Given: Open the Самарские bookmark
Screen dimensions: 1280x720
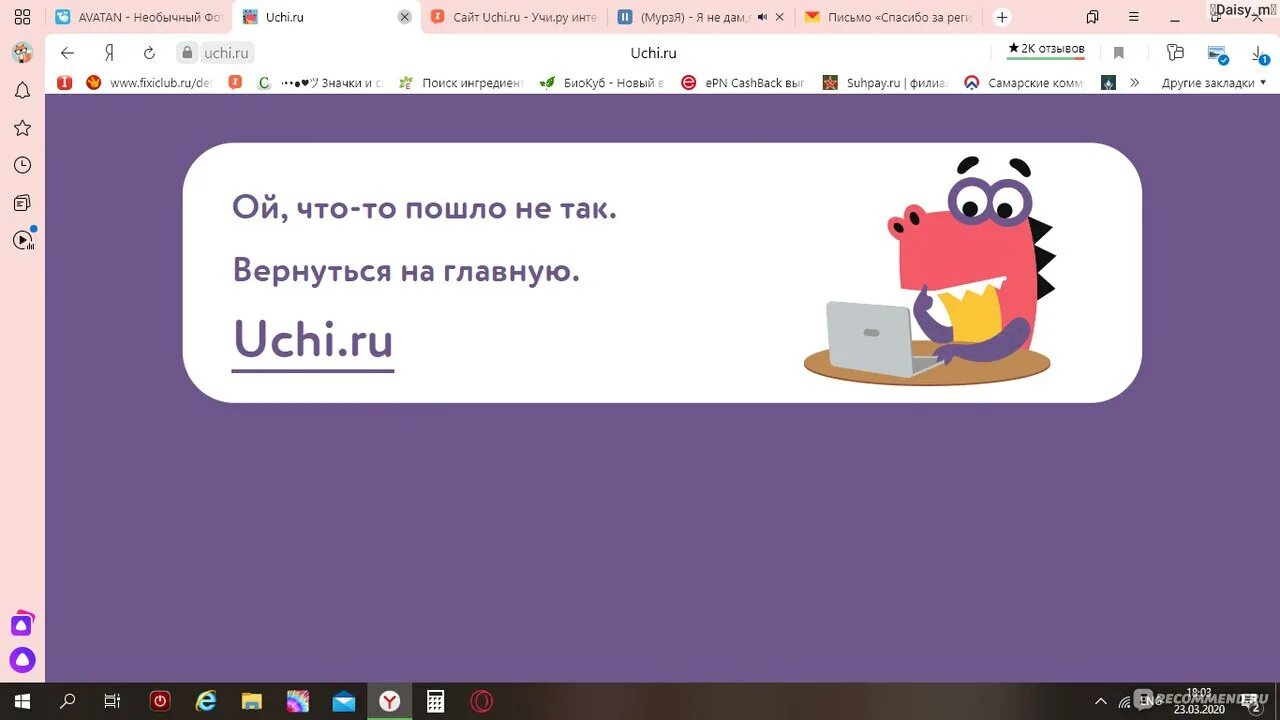Looking at the screenshot, I should [1025, 83].
